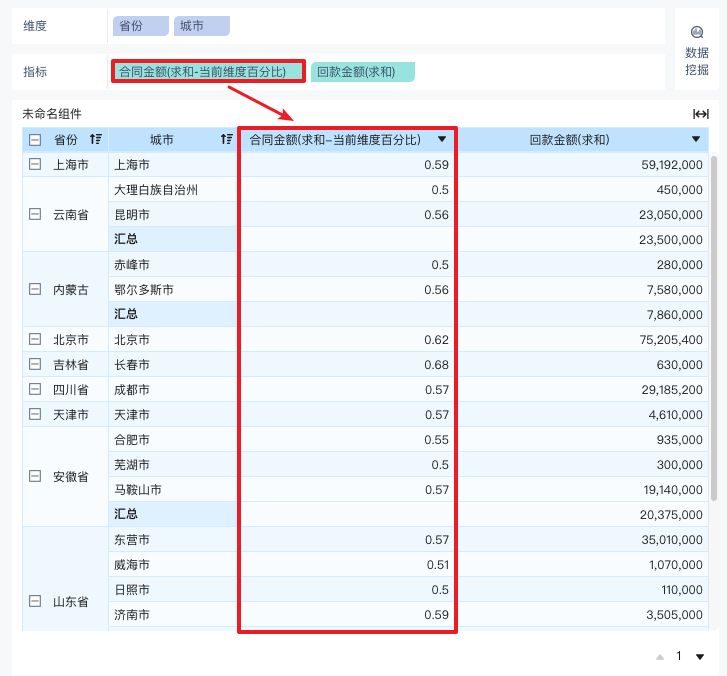Click the fit-width icon beside 未命名组件

point(701,114)
